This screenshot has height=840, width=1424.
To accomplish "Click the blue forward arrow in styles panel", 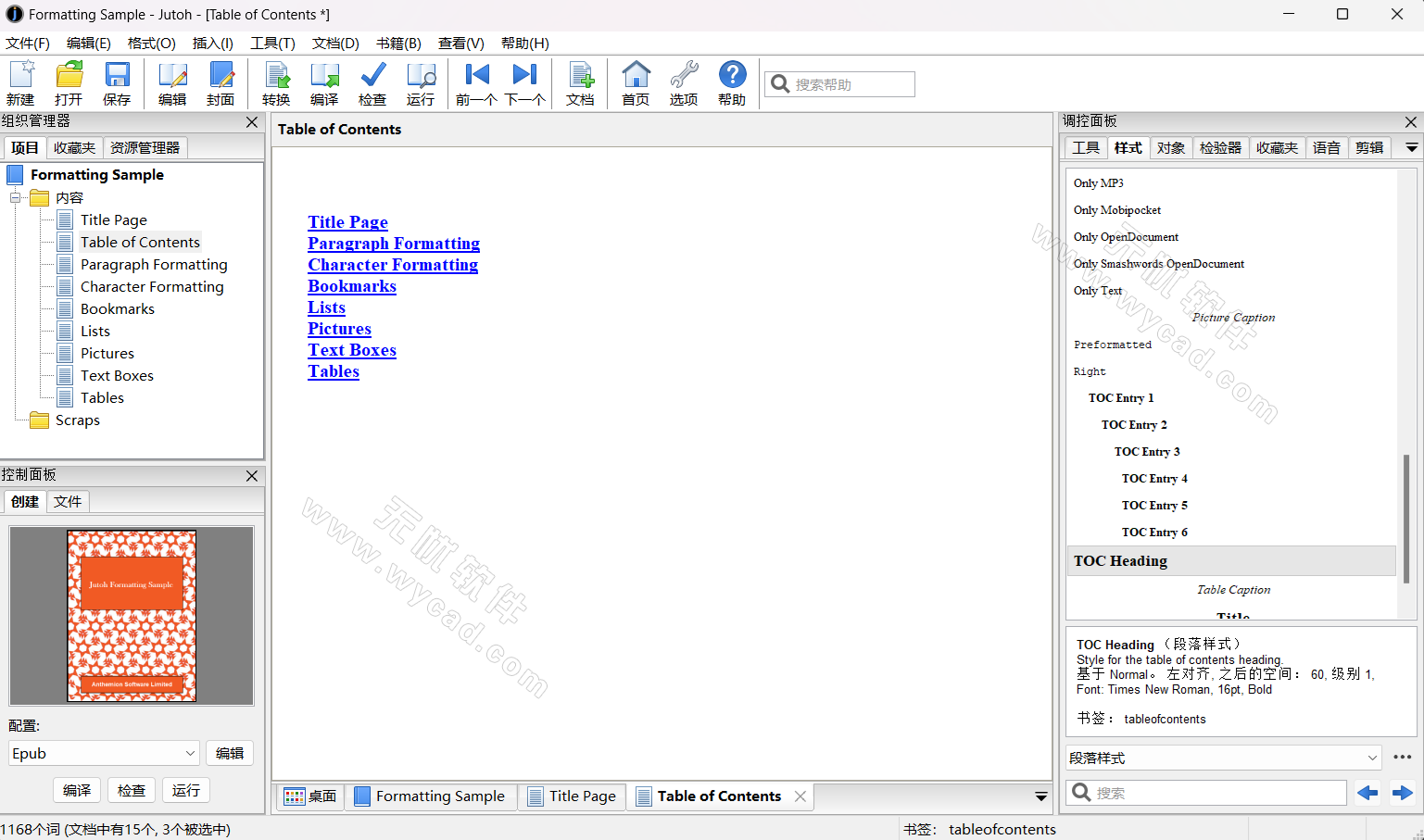I will (1402, 793).
